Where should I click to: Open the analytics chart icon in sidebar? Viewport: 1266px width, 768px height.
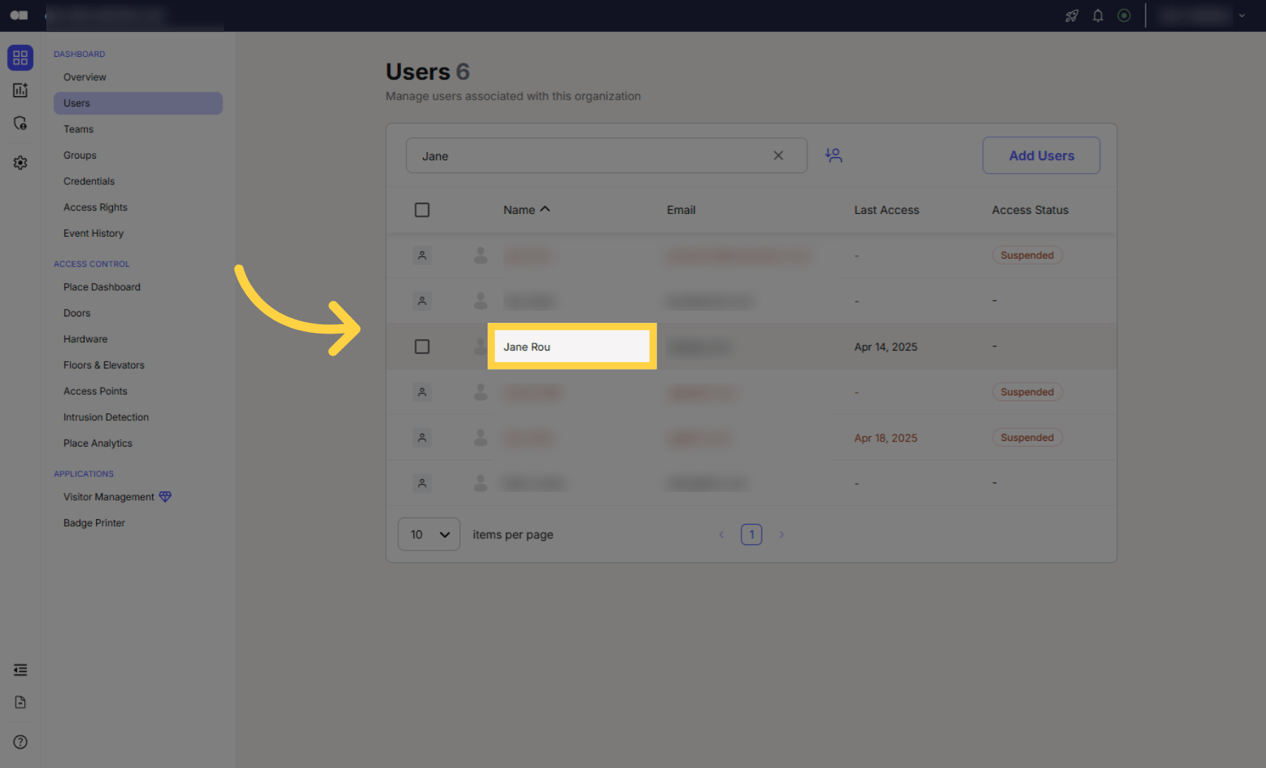pyautogui.click(x=20, y=90)
